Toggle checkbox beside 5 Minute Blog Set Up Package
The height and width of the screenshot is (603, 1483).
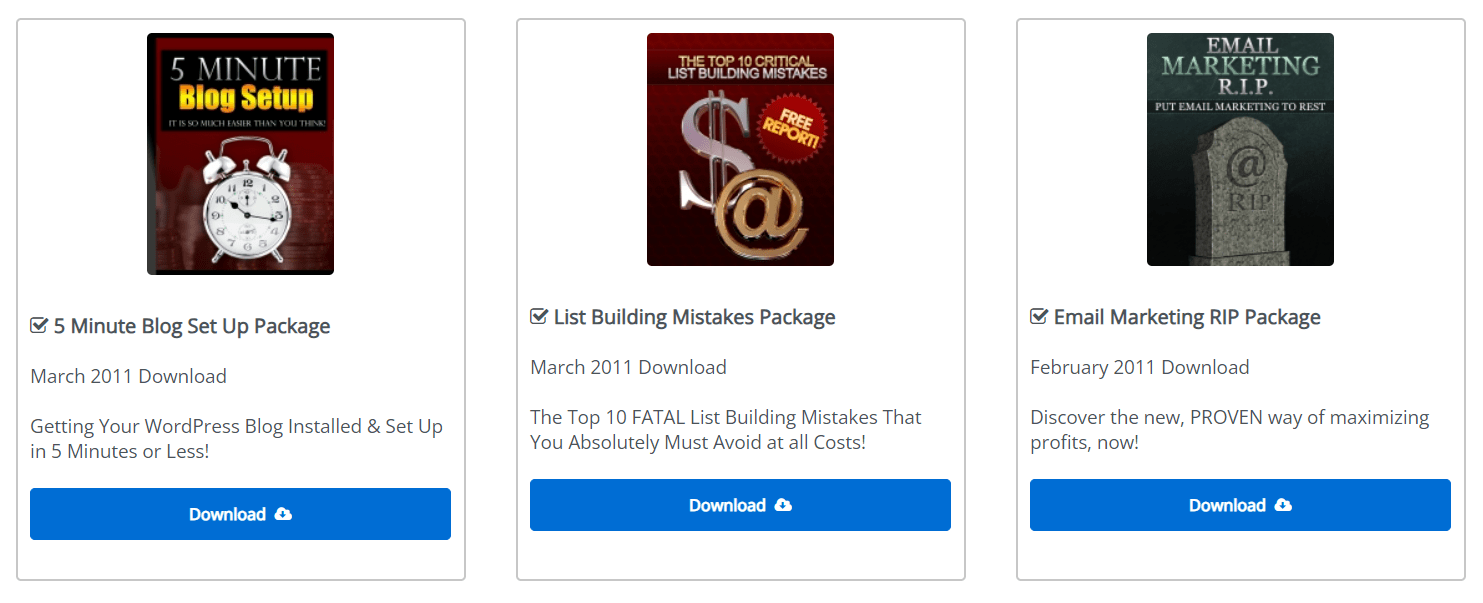[x=40, y=326]
